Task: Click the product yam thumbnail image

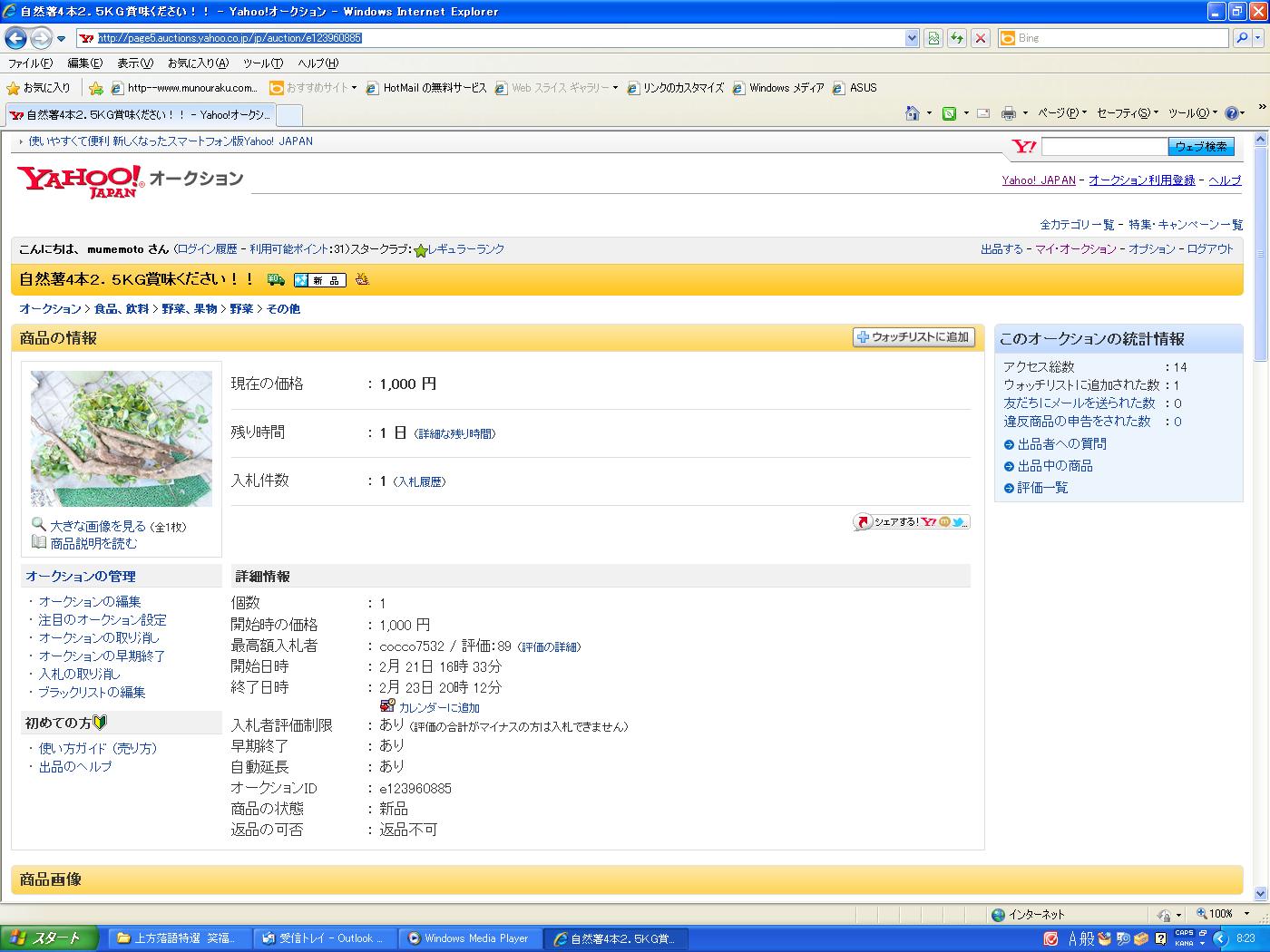Action: tap(122, 439)
